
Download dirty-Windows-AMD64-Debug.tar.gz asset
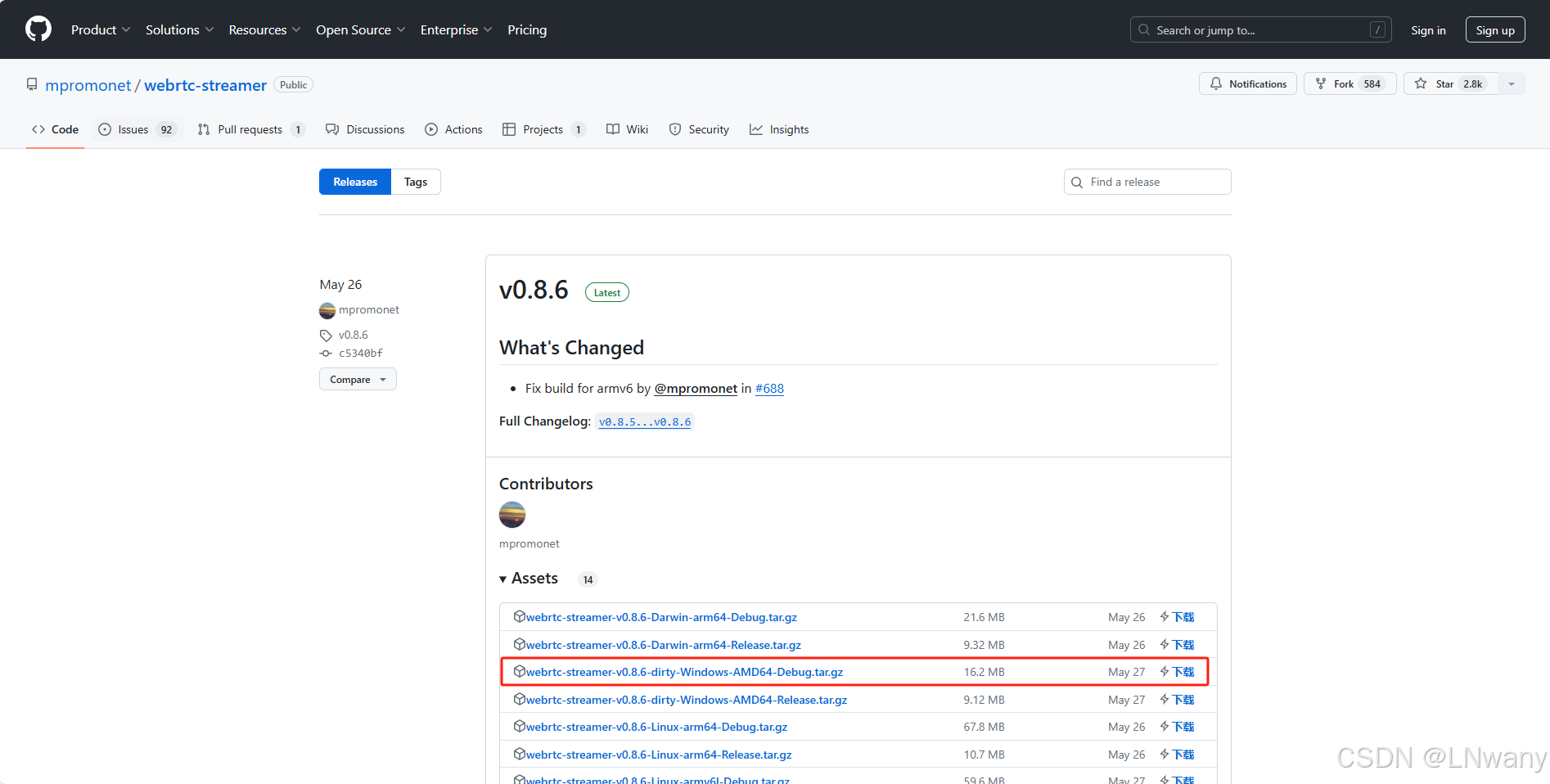684,672
